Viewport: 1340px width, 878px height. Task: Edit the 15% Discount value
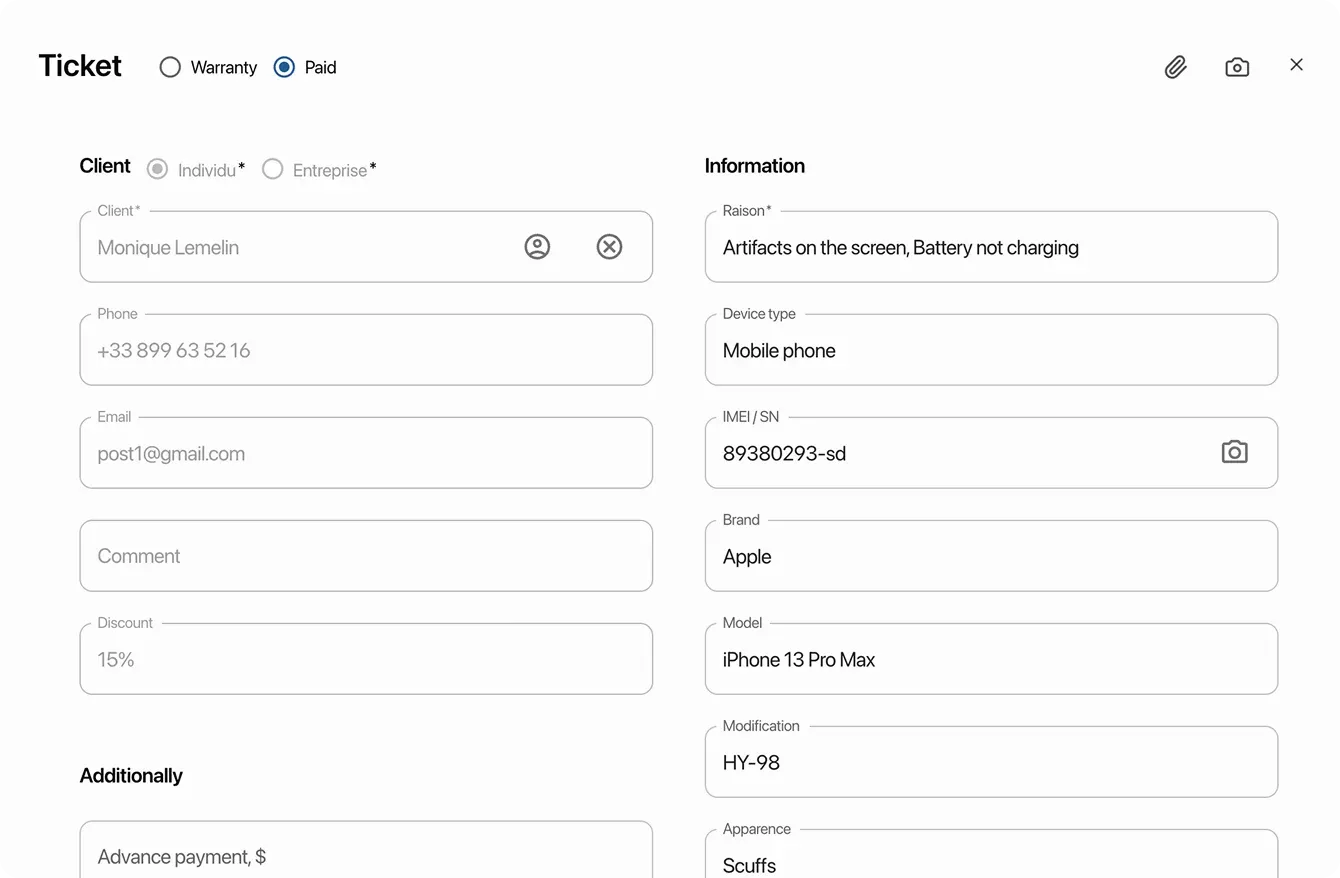pos(366,659)
